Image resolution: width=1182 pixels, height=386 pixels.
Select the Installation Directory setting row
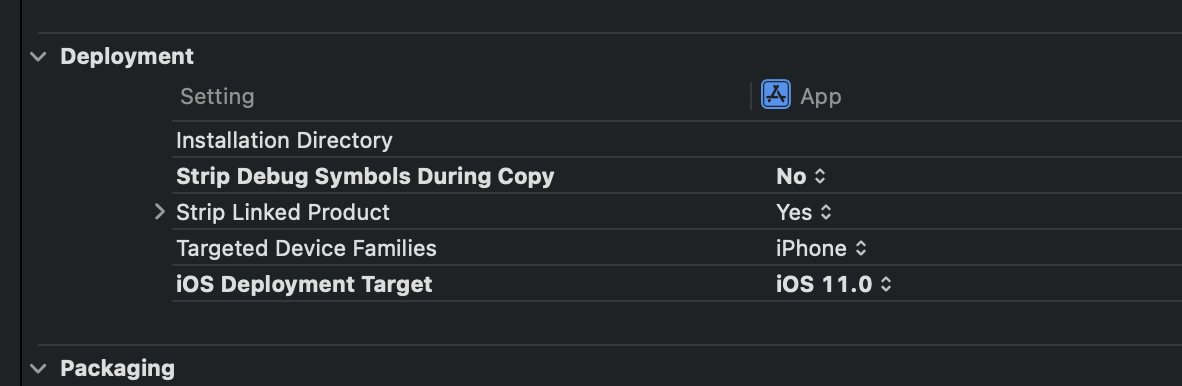pos(677,140)
